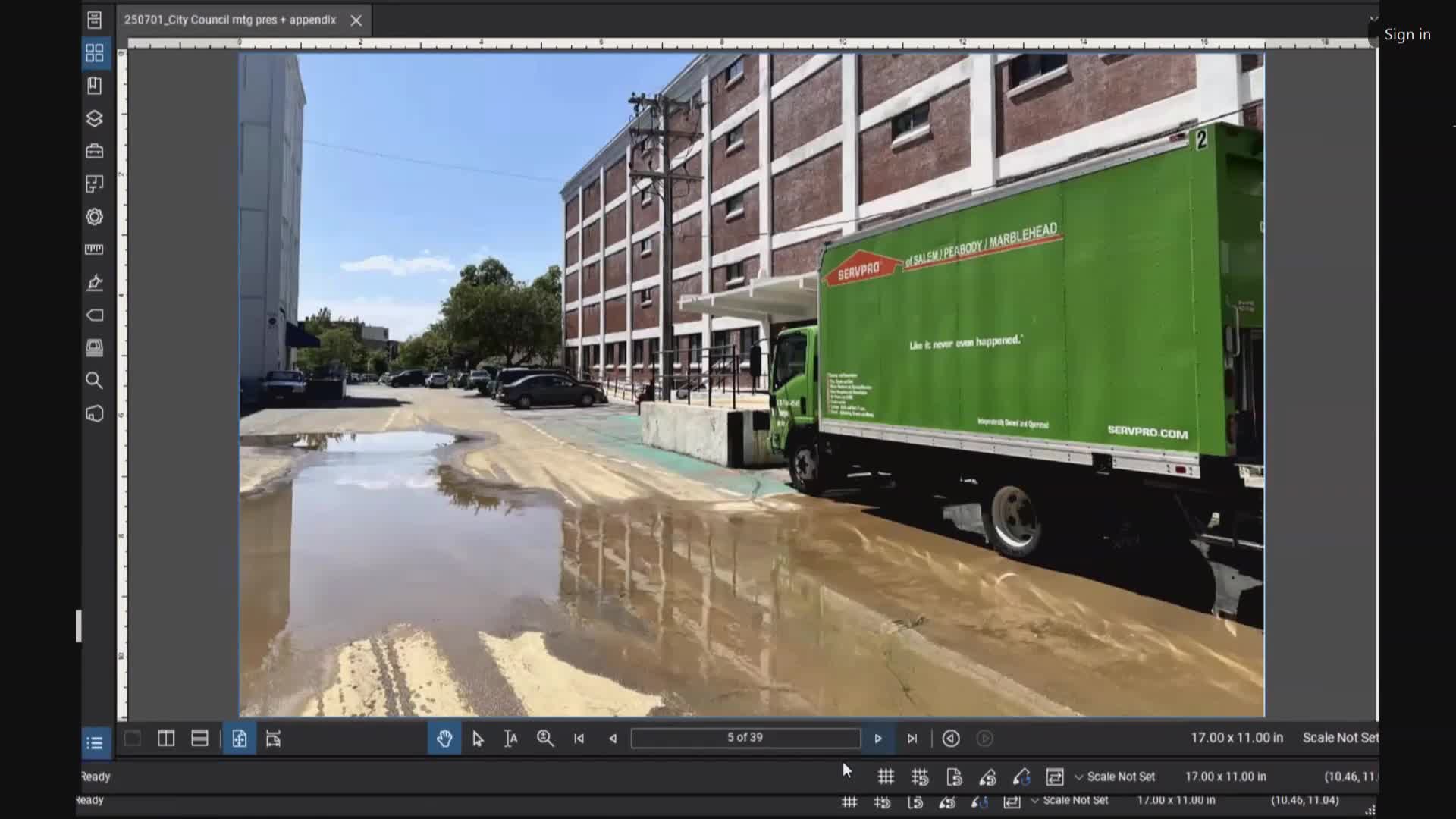This screenshot has width=1456, height=819.
Task: Toggle single page mode
Action: pyautogui.click(x=239, y=739)
